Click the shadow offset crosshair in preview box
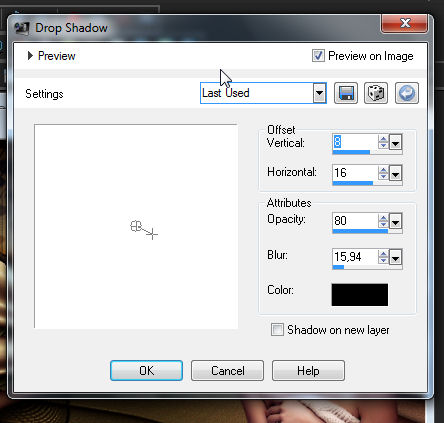 pos(152,234)
